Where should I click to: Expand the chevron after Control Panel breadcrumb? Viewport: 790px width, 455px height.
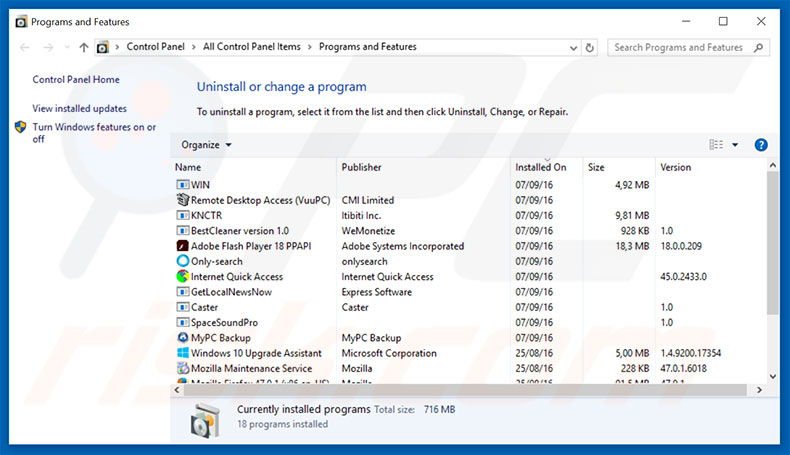[x=193, y=47]
